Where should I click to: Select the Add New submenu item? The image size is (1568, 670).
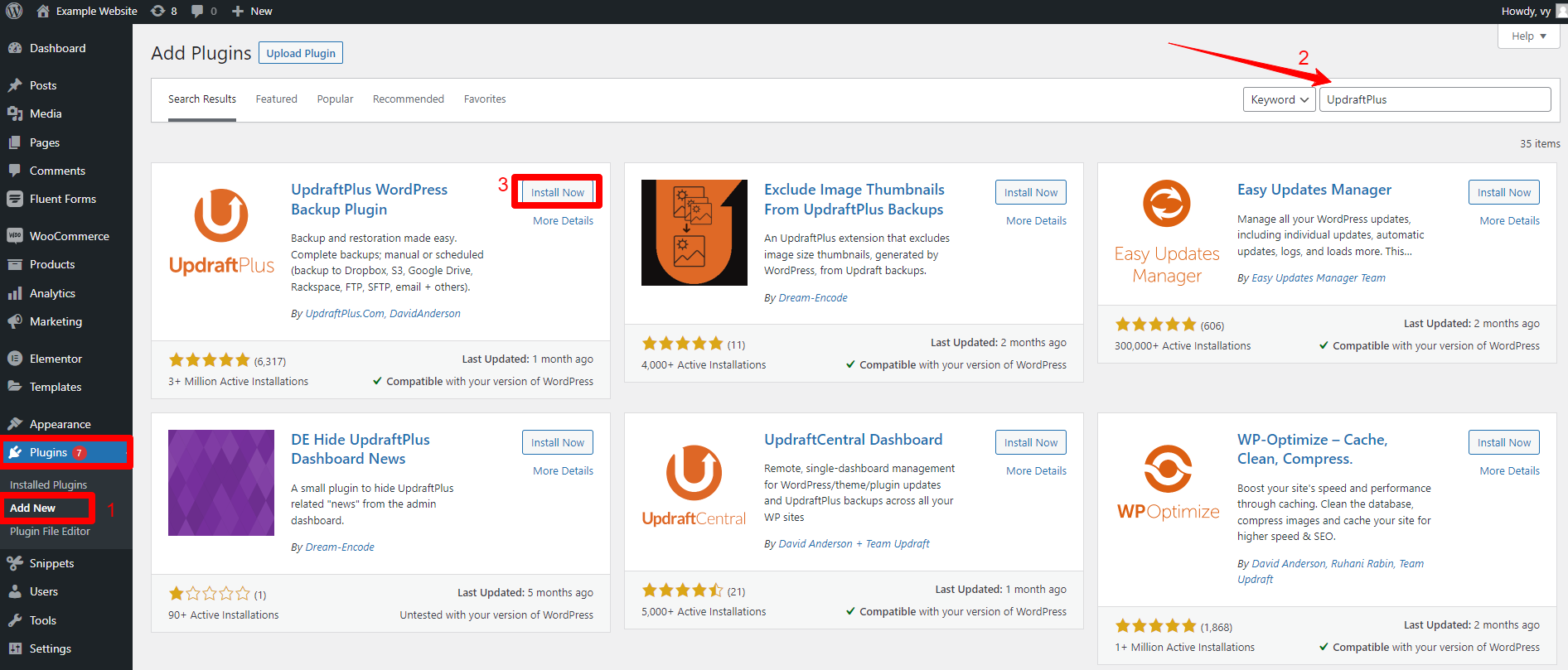[32, 508]
